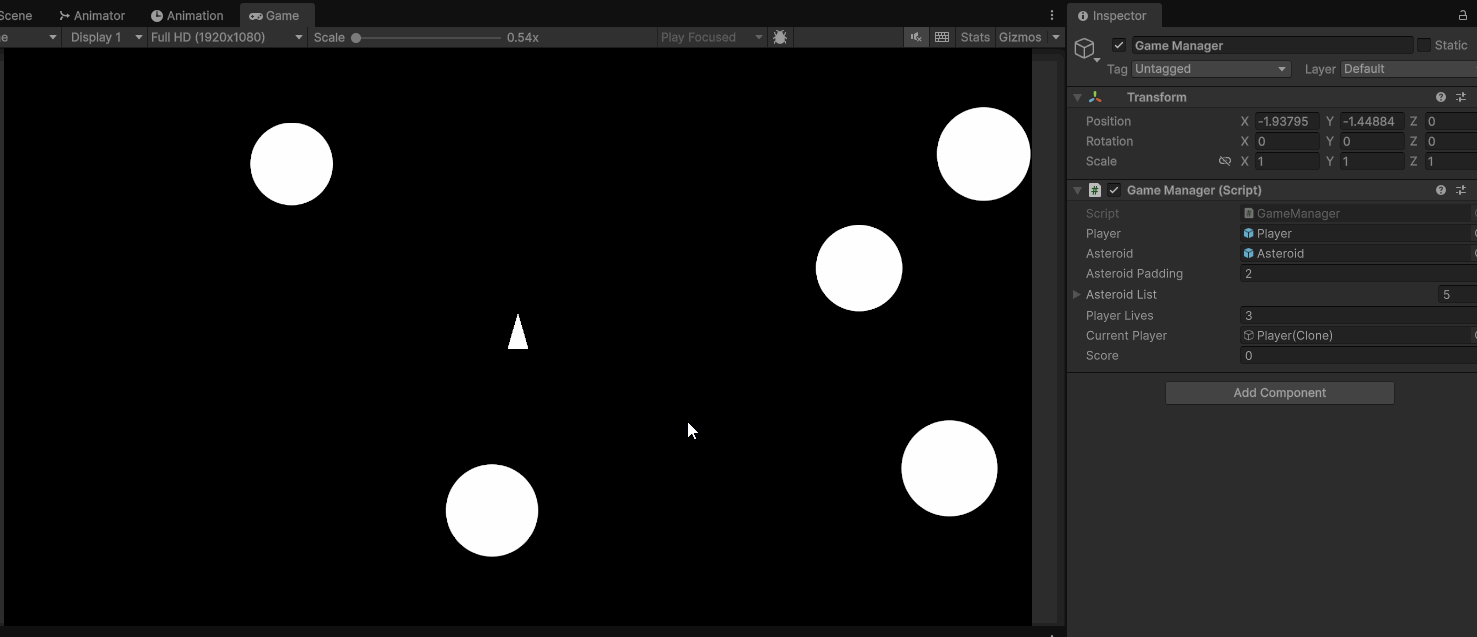Click the Game Manager name field
The image size is (1477, 637).
point(1273,45)
